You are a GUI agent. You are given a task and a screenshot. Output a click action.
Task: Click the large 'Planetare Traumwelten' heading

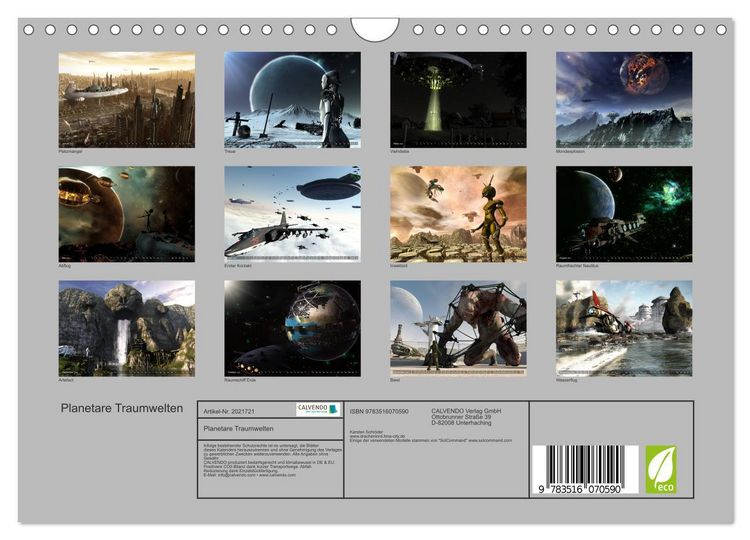122,408
